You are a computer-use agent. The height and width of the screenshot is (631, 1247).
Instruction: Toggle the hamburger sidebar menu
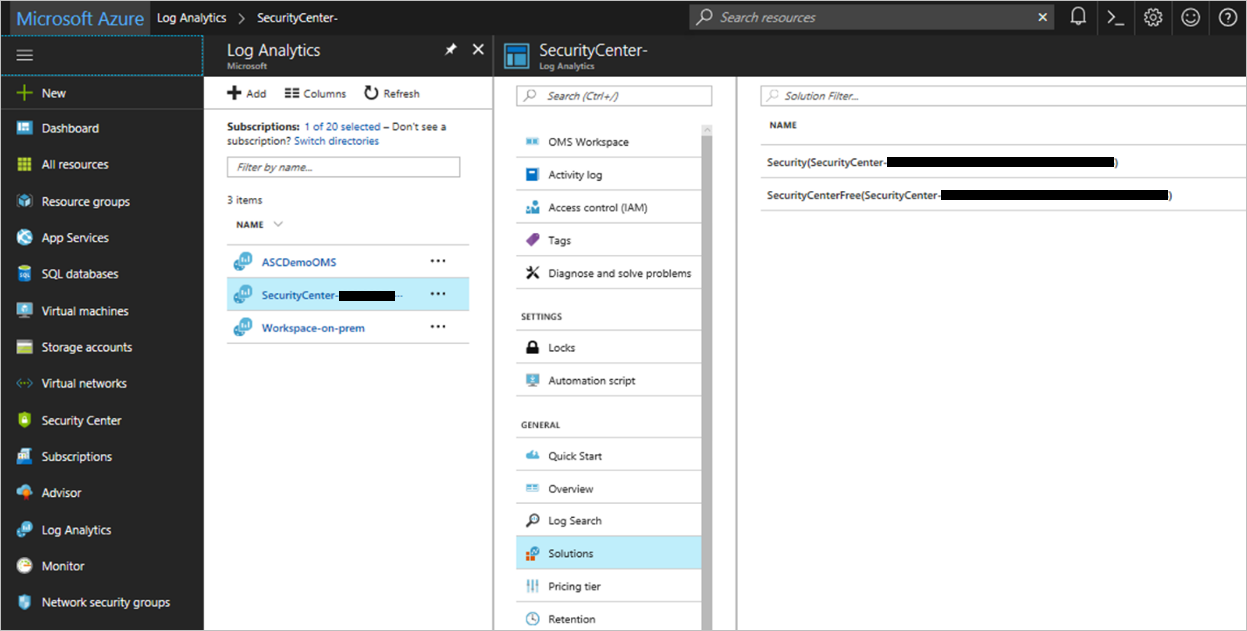click(25, 56)
